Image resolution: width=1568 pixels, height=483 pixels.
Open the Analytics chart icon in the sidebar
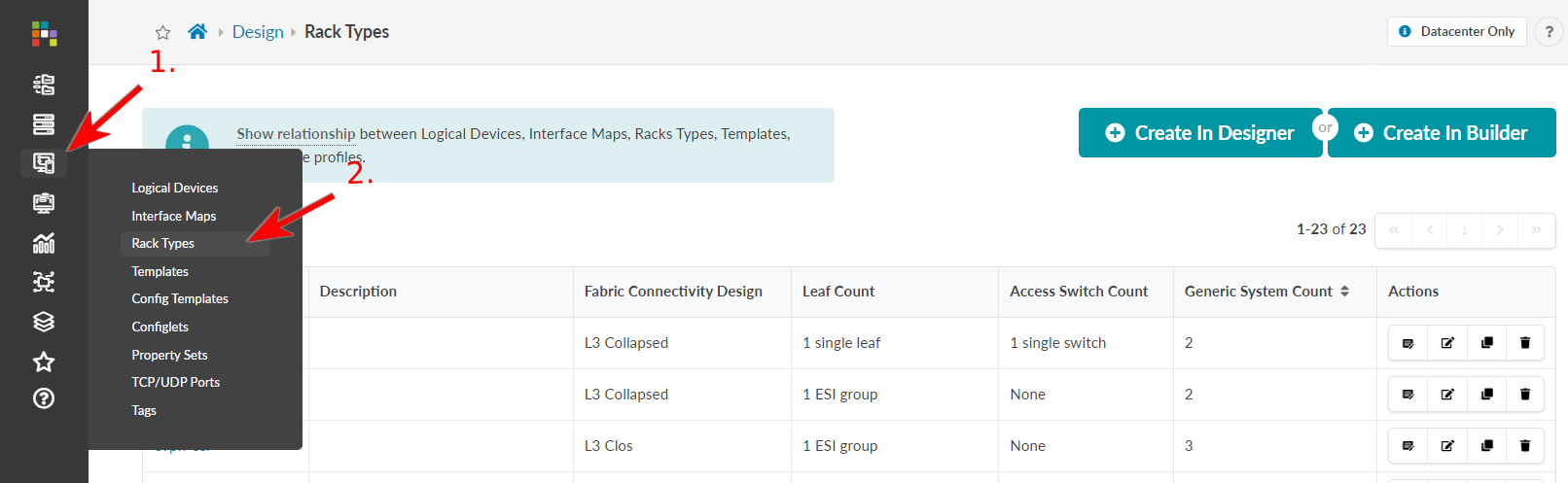[44, 243]
